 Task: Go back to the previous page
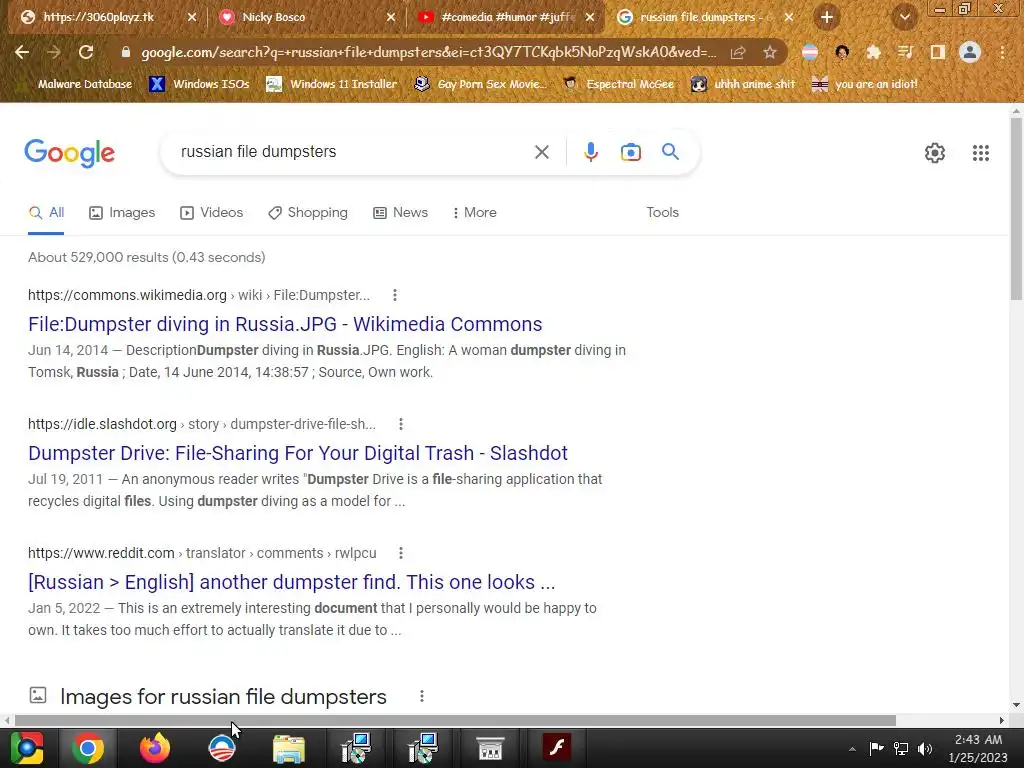[x=22, y=52]
